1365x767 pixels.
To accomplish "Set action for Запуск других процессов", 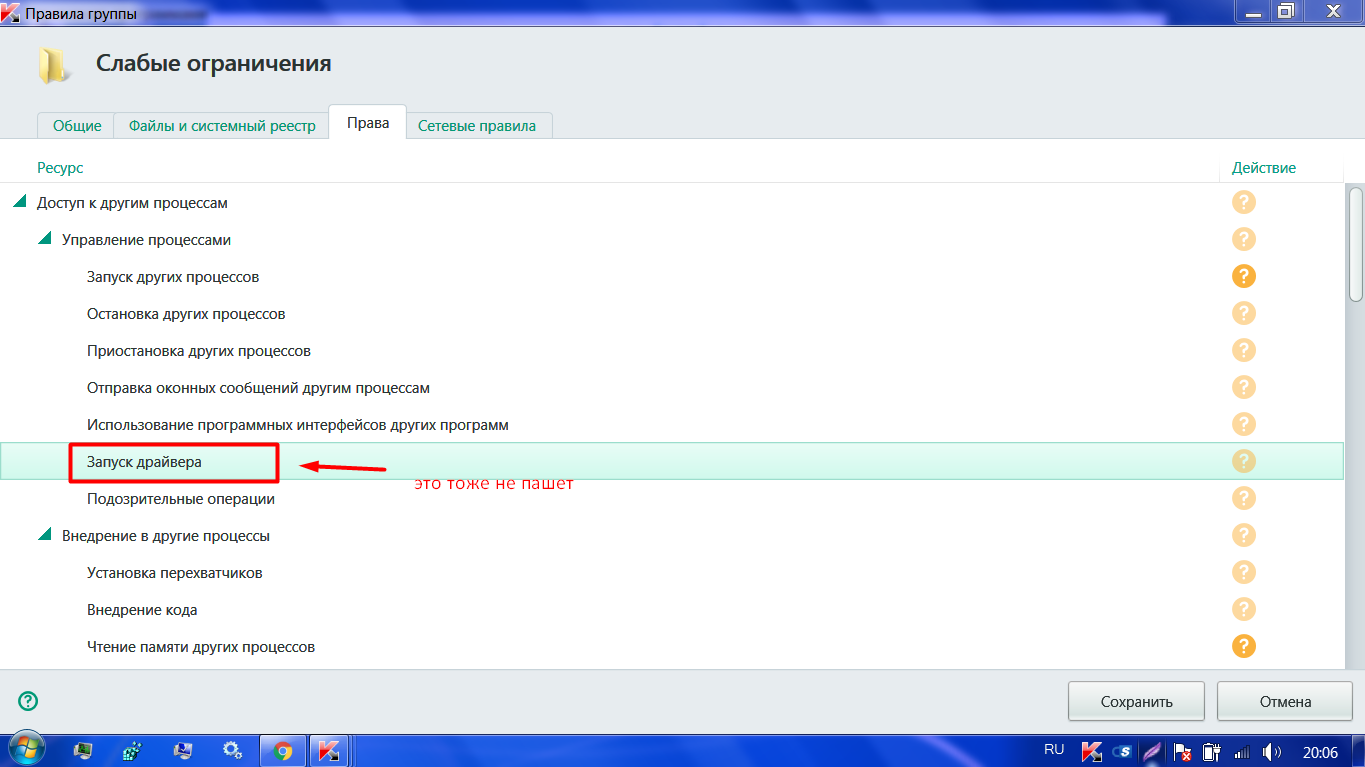I will [x=1243, y=277].
